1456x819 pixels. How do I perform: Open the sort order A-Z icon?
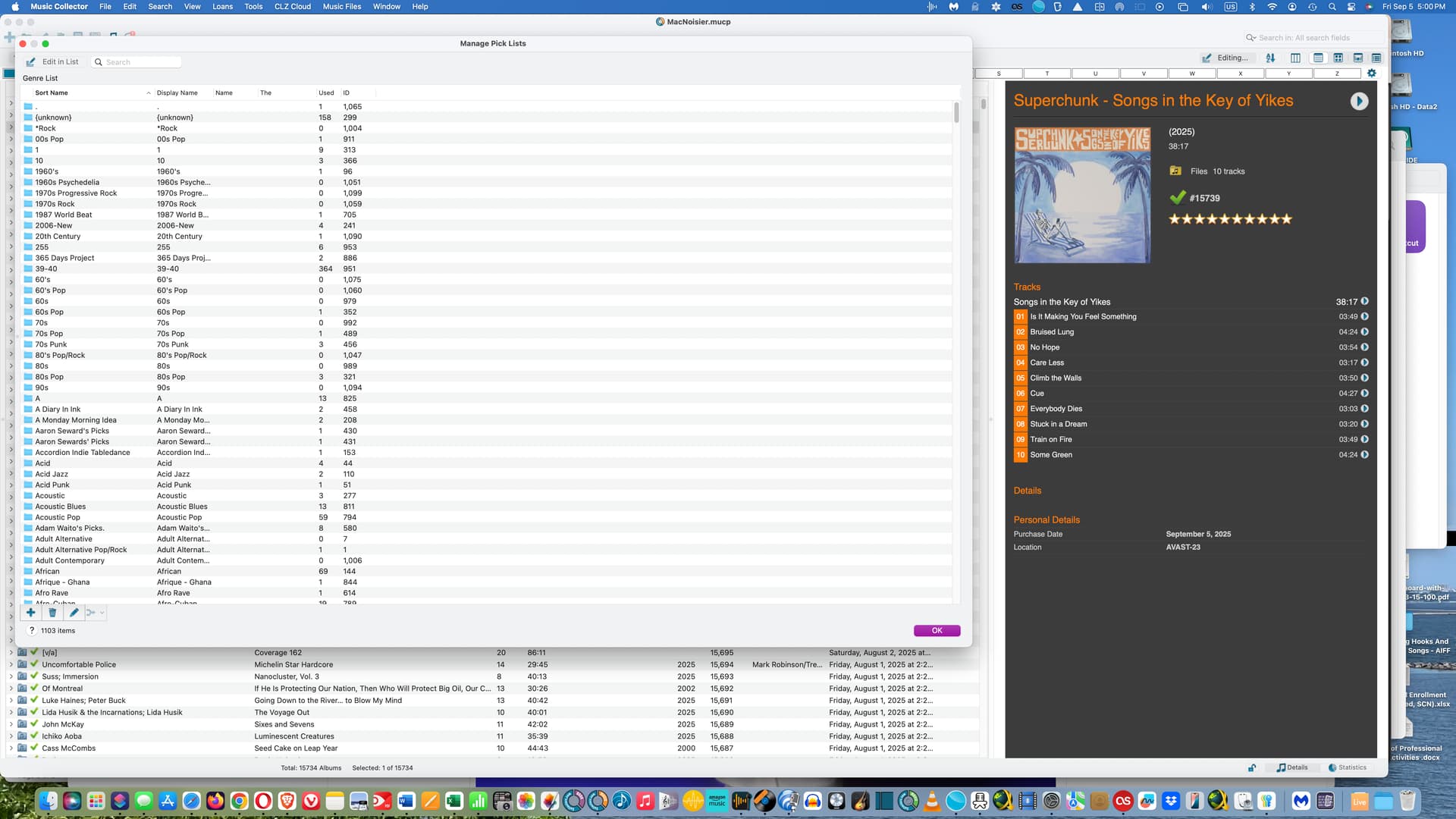coord(1270,58)
